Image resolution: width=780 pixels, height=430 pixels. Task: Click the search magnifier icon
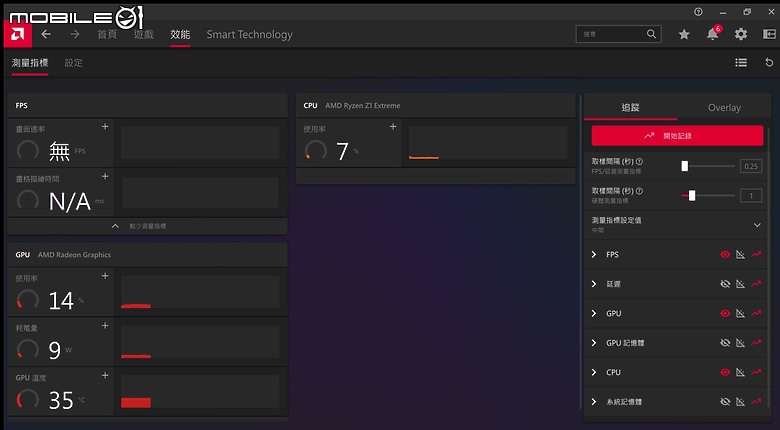click(651, 34)
